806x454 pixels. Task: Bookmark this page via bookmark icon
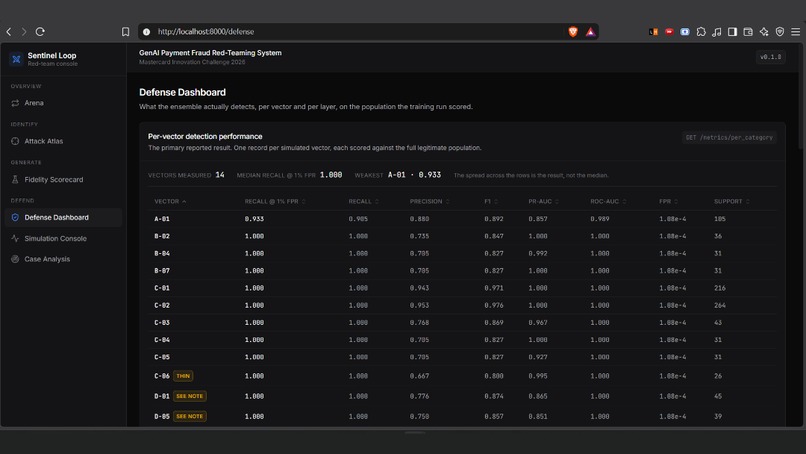(x=125, y=32)
